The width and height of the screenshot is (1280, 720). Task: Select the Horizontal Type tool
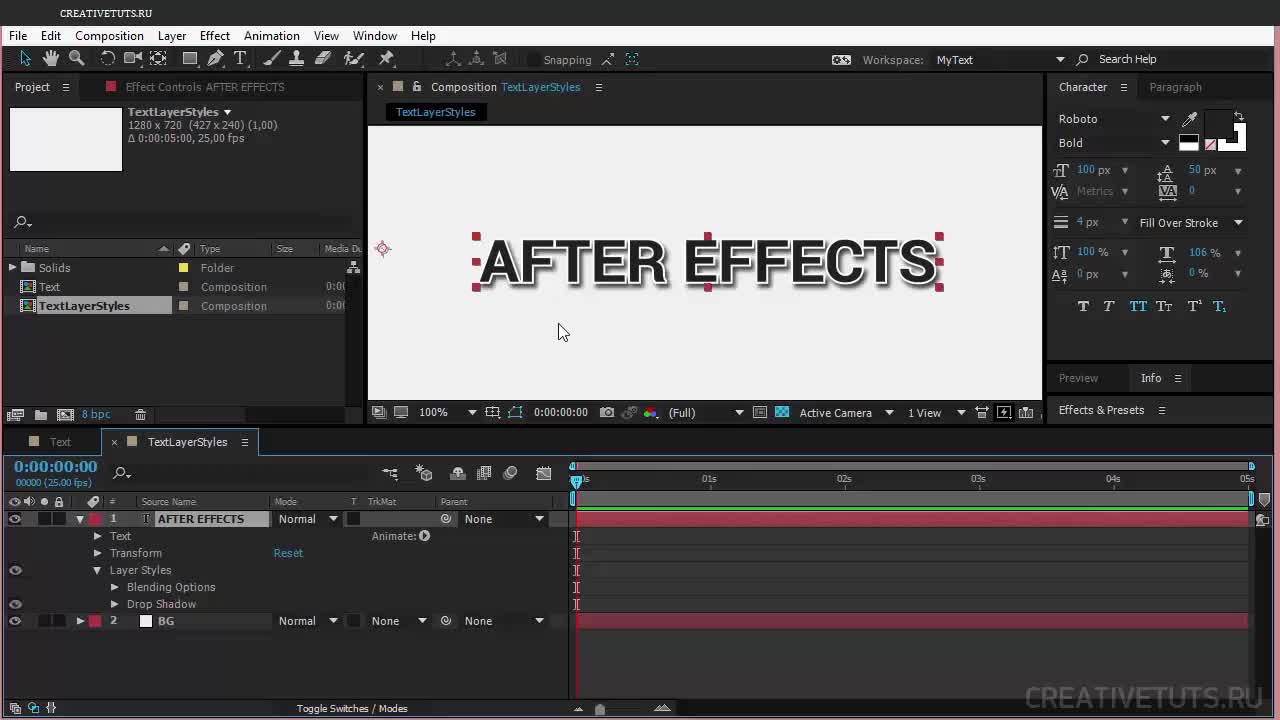pyautogui.click(x=240, y=59)
